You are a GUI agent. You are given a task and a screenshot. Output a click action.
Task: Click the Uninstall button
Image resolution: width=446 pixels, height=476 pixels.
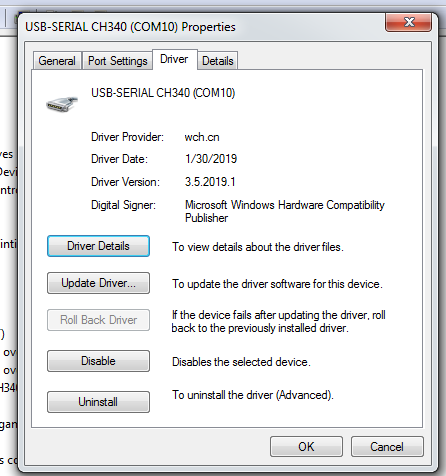click(98, 402)
